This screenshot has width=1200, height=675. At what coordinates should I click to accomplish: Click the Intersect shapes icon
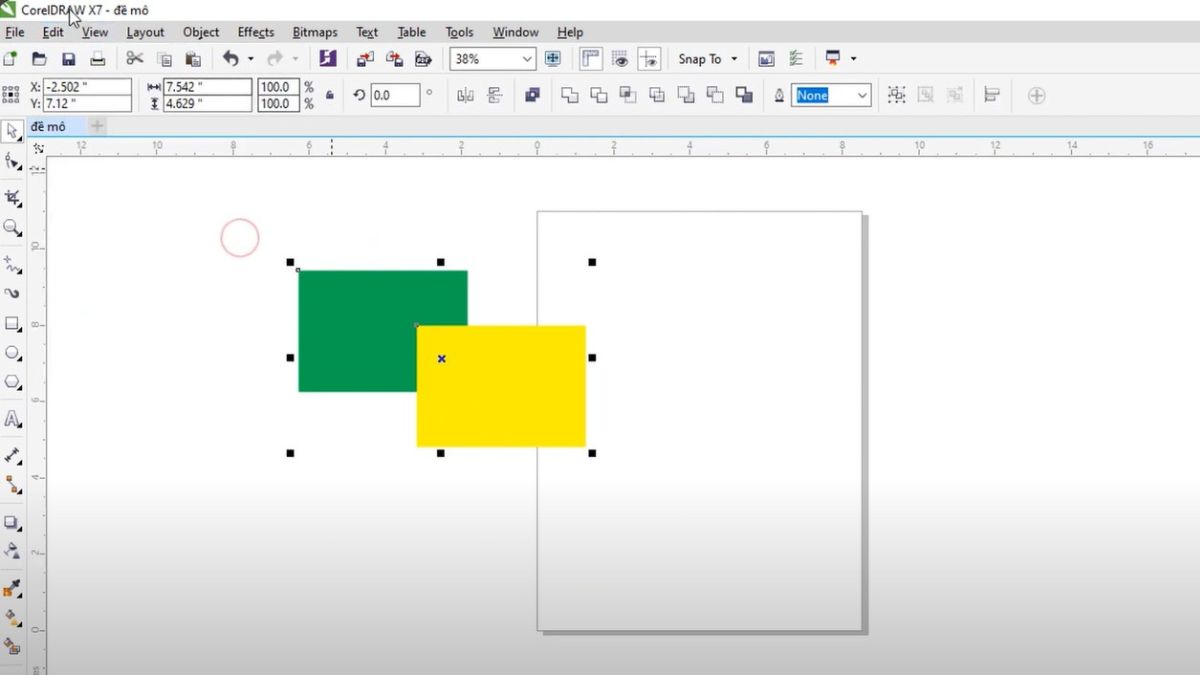pyautogui.click(x=628, y=95)
